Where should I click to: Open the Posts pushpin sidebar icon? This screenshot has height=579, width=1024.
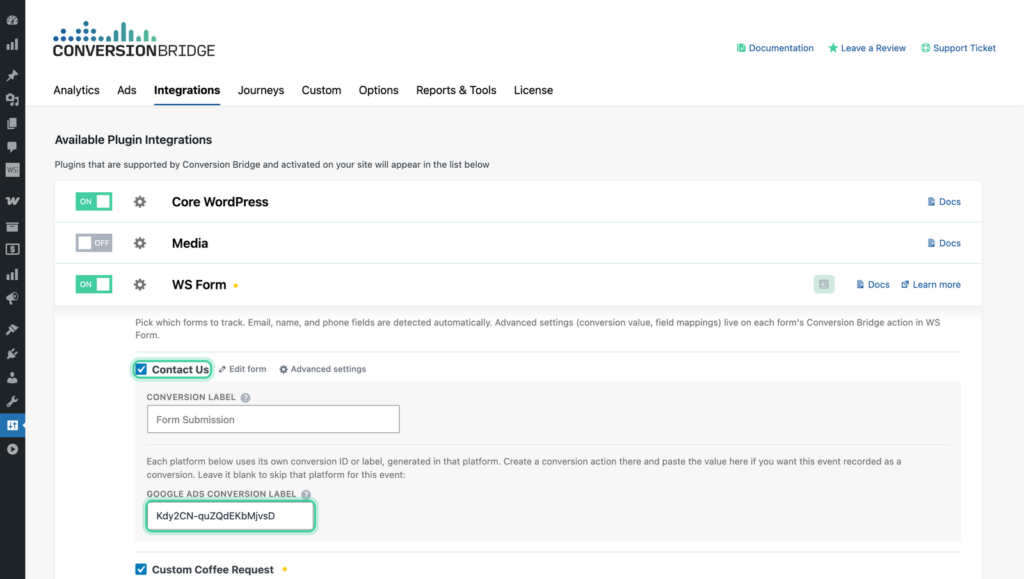click(12, 76)
